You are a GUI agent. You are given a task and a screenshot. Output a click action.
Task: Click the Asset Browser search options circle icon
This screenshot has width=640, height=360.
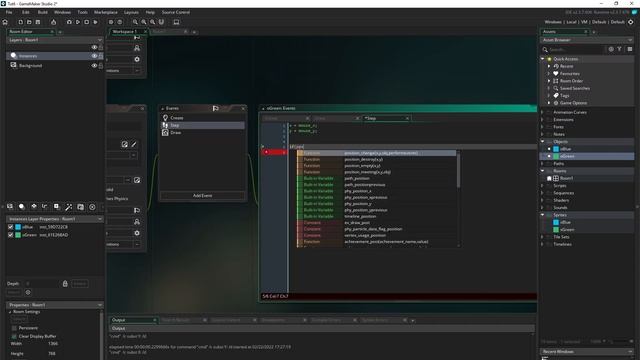611,49
